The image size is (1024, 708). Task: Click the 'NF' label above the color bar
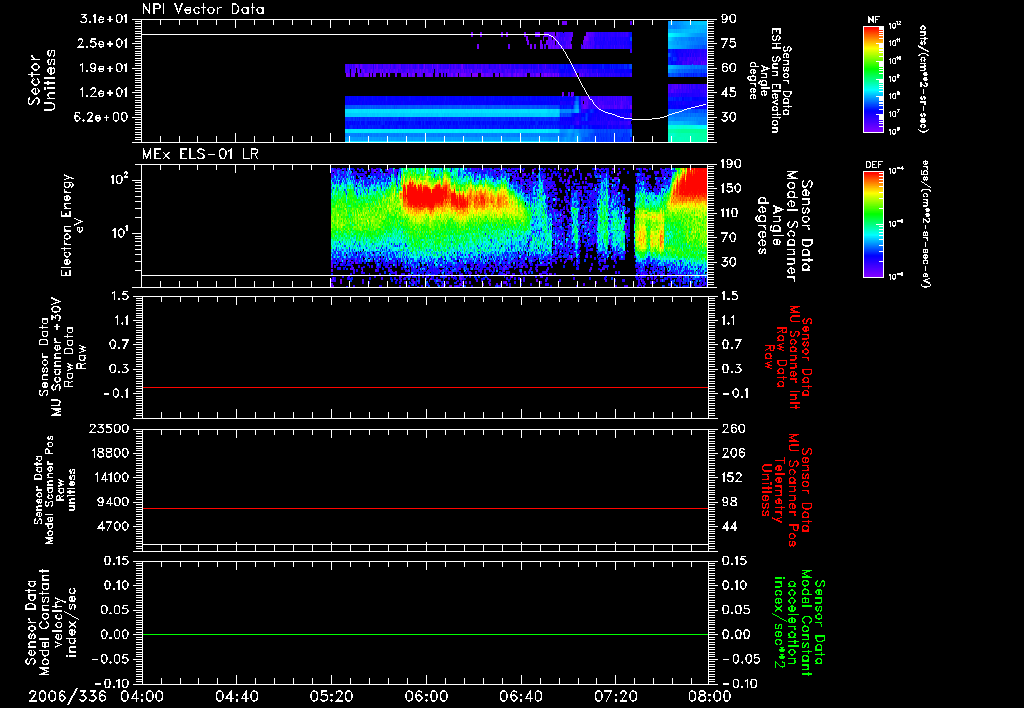[873, 20]
